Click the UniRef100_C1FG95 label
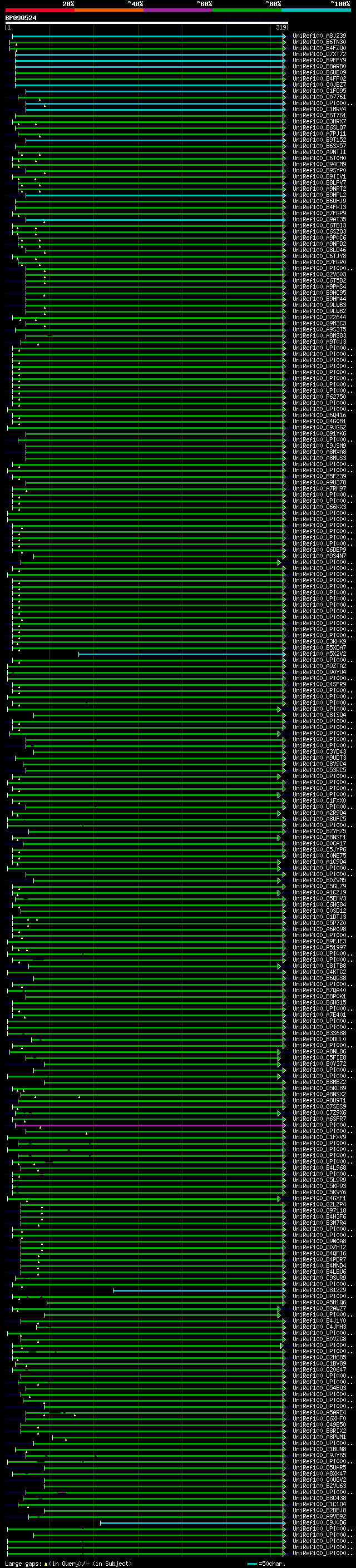Screen dimensions: 356x1568 click(319, 91)
